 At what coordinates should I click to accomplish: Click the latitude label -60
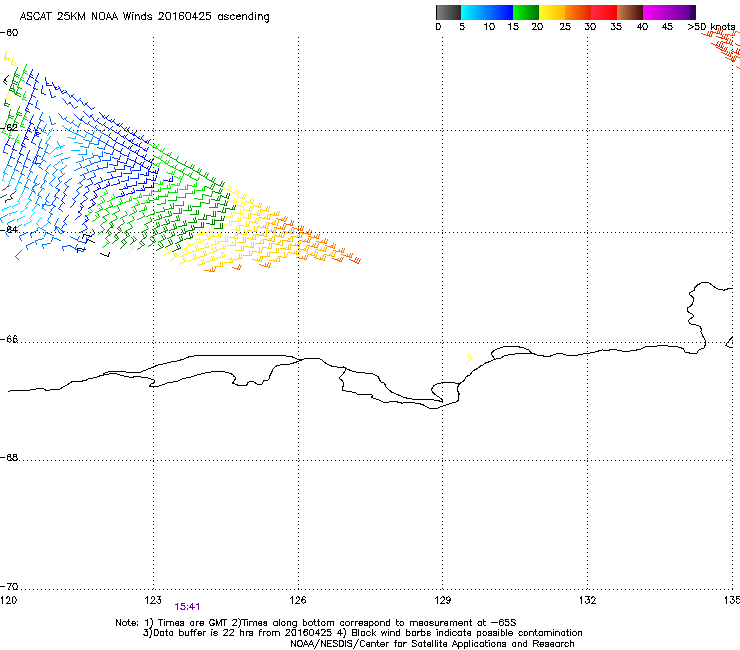(9, 33)
